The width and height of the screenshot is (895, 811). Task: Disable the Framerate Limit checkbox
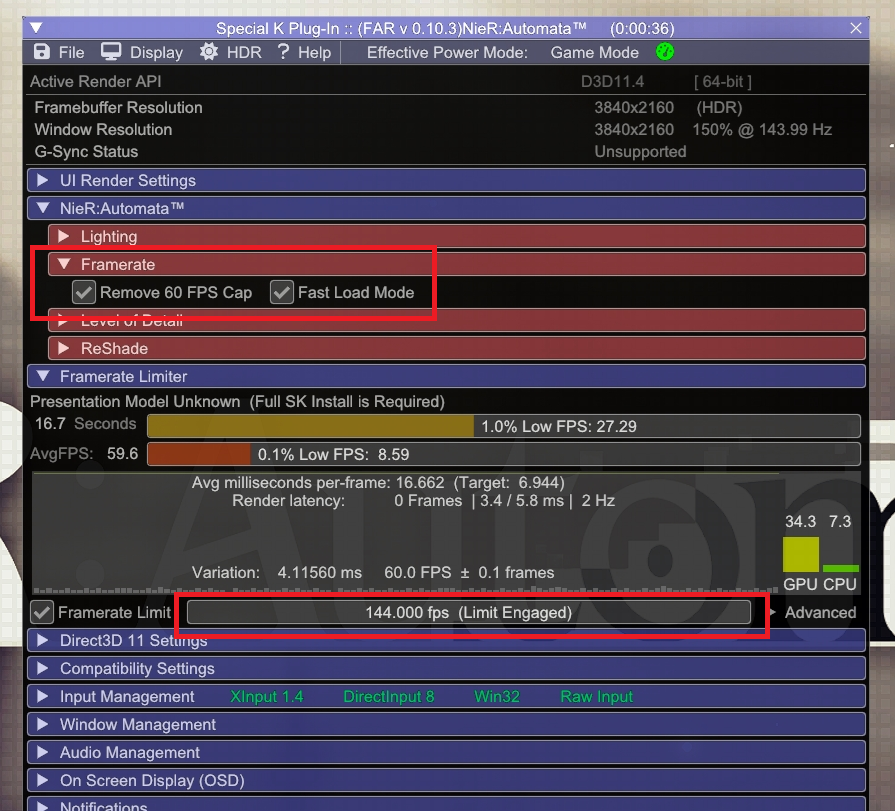(42, 612)
